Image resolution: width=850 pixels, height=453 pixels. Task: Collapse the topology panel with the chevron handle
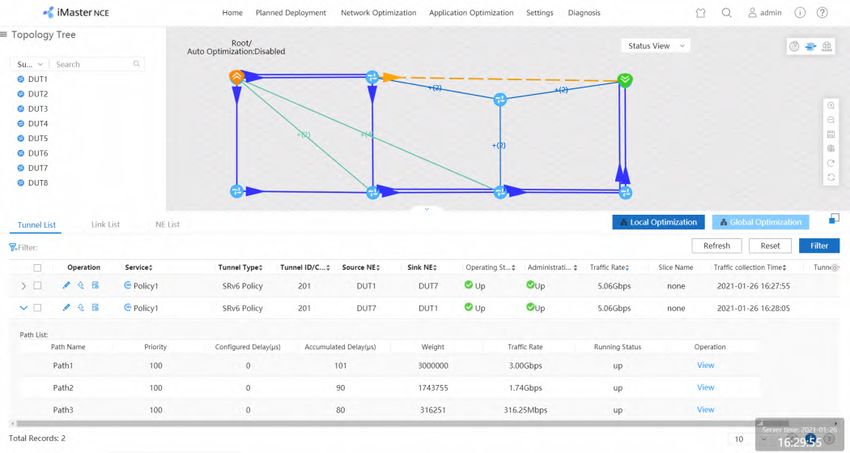pyautogui.click(x=427, y=209)
